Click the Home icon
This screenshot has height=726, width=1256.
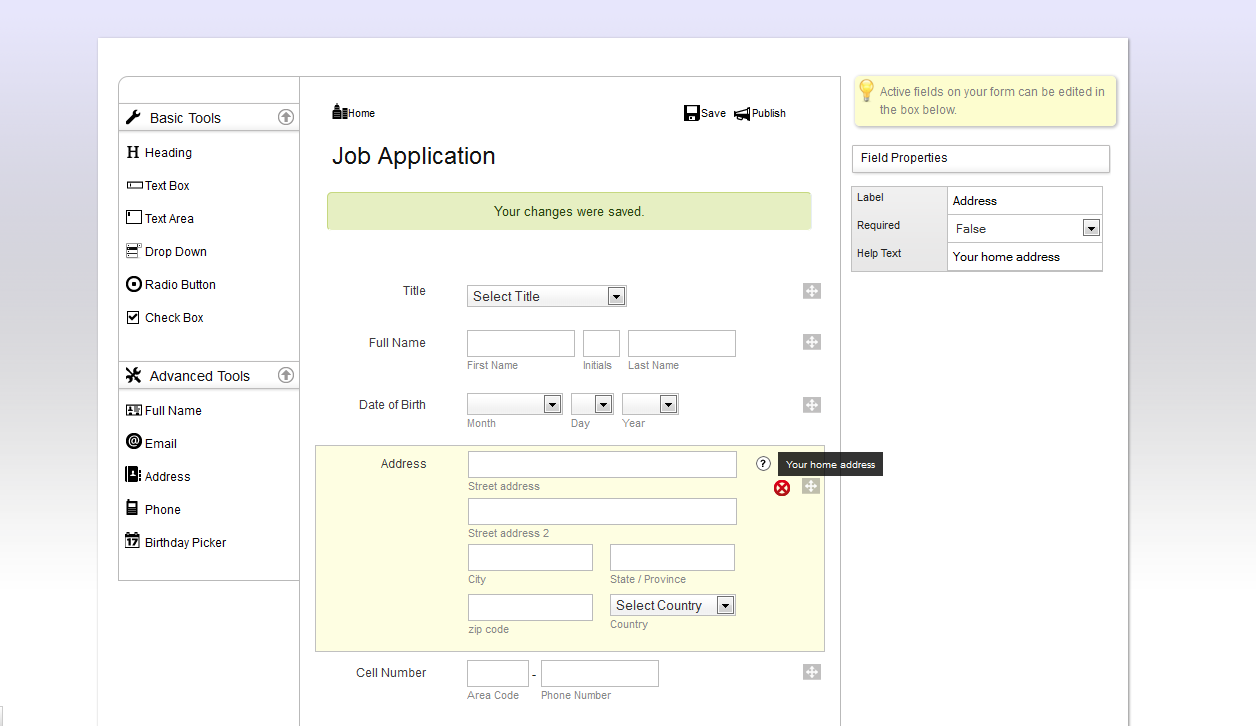[339, 112]
